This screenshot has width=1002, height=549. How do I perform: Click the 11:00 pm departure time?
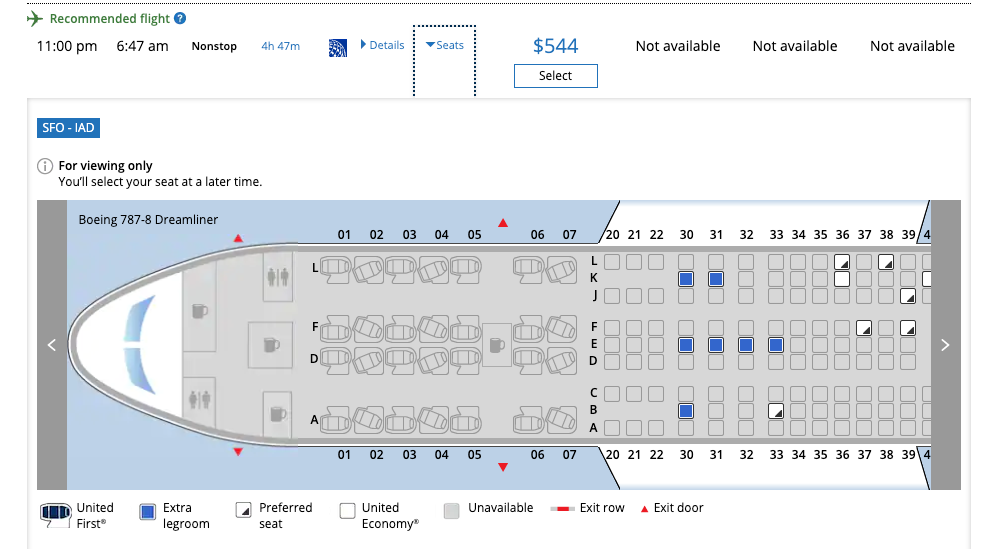tap(67, 46)
